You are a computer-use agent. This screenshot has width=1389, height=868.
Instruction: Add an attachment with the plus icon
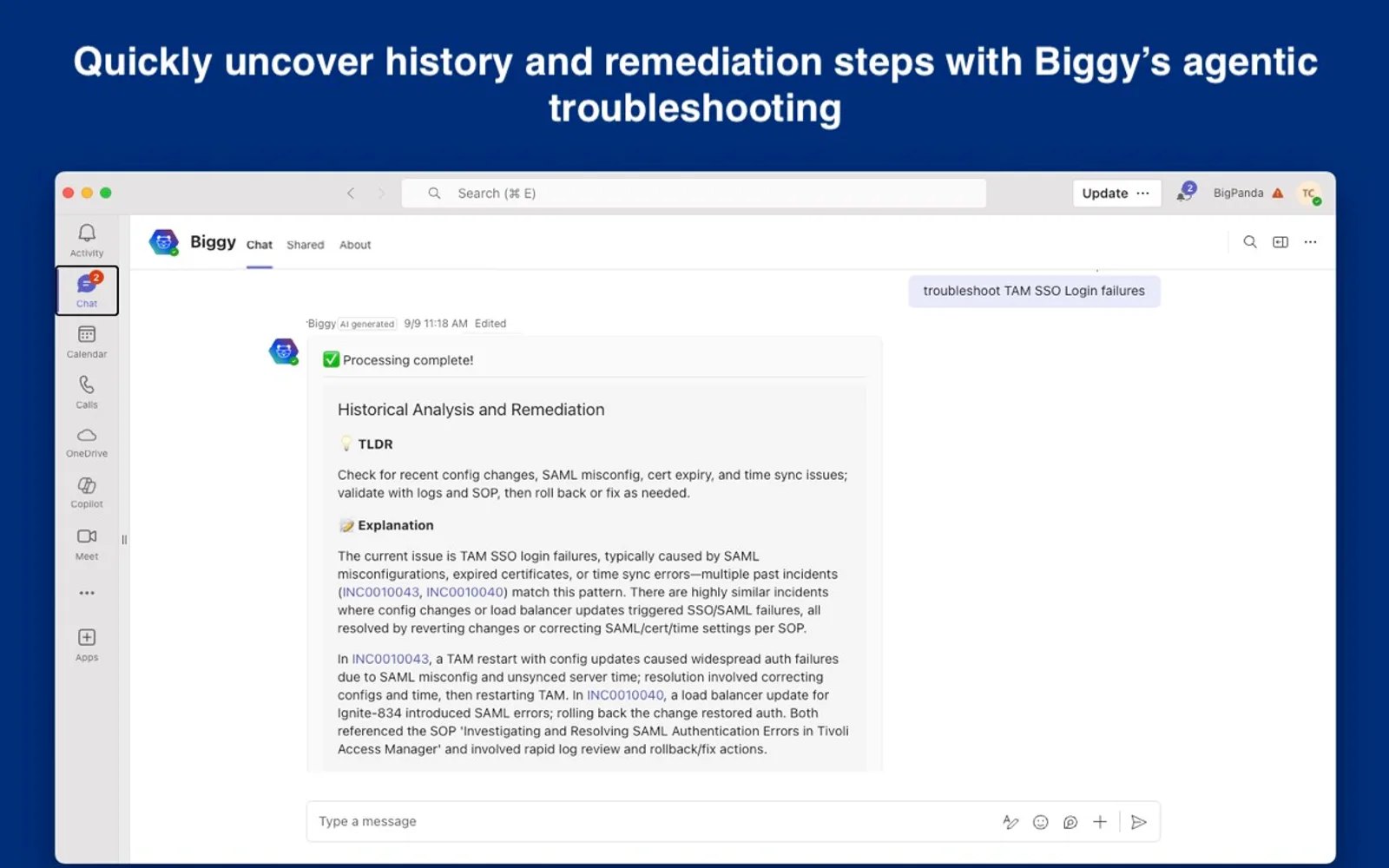(1100, 822)
